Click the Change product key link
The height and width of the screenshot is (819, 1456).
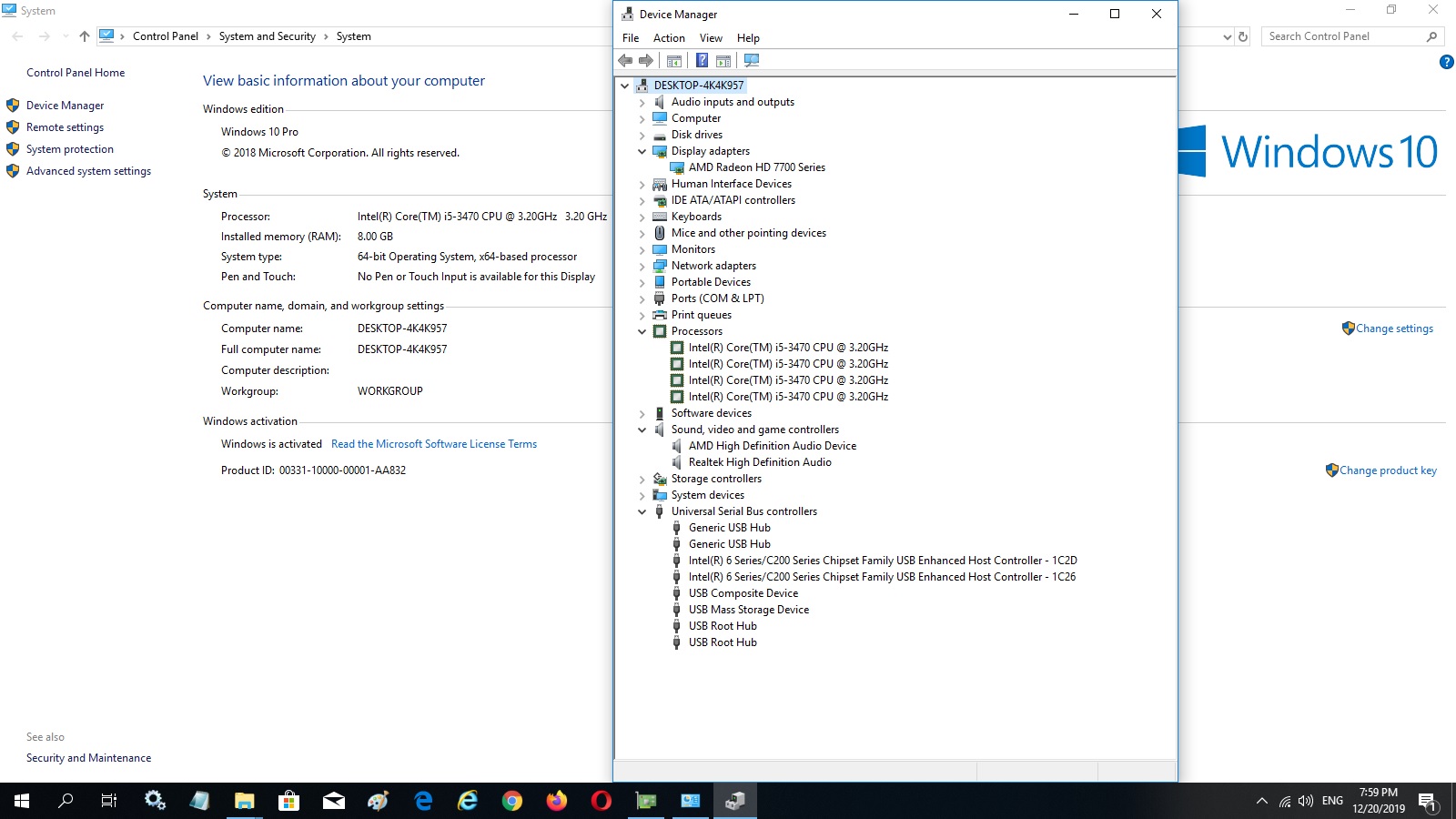(x=1388, y=470)
